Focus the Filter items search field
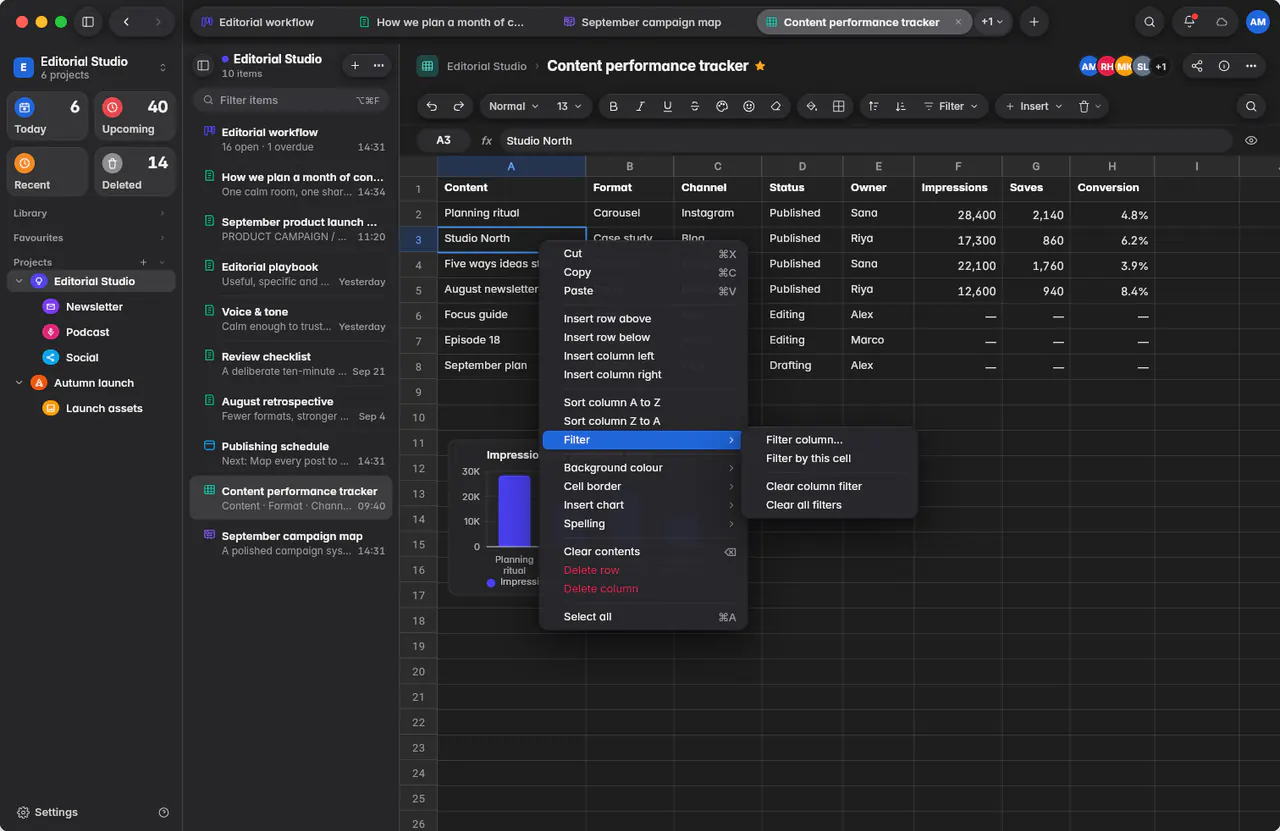The width and height of the screenshot is (1280, 831). [290, 100]
